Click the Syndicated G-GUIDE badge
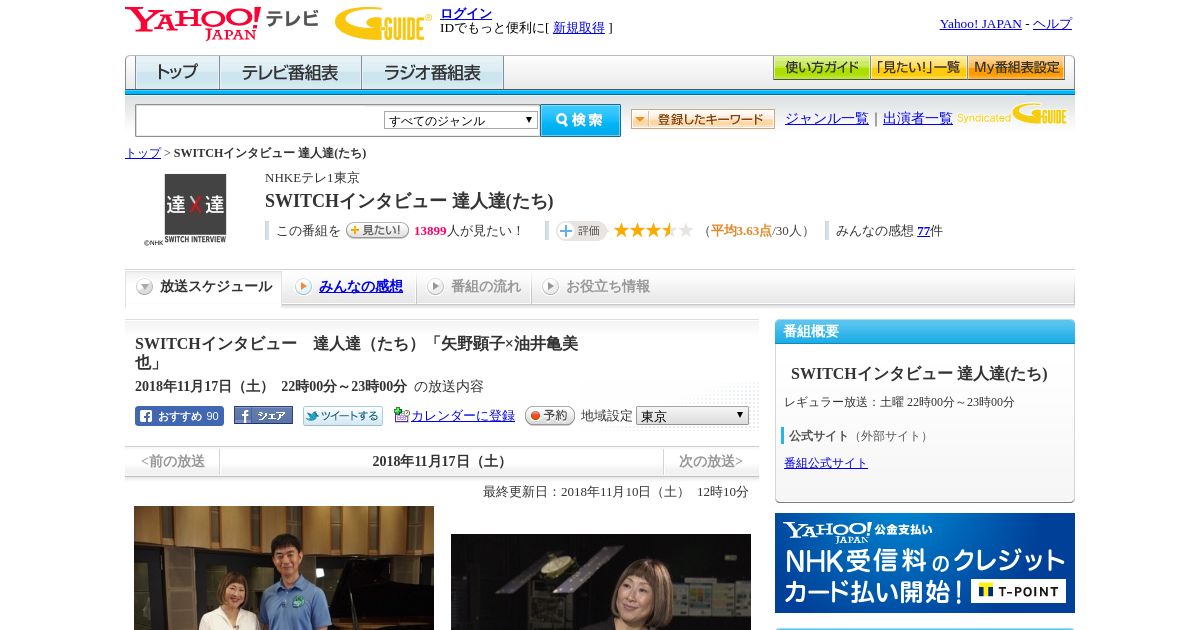1200x630 pixels. 1012,115
